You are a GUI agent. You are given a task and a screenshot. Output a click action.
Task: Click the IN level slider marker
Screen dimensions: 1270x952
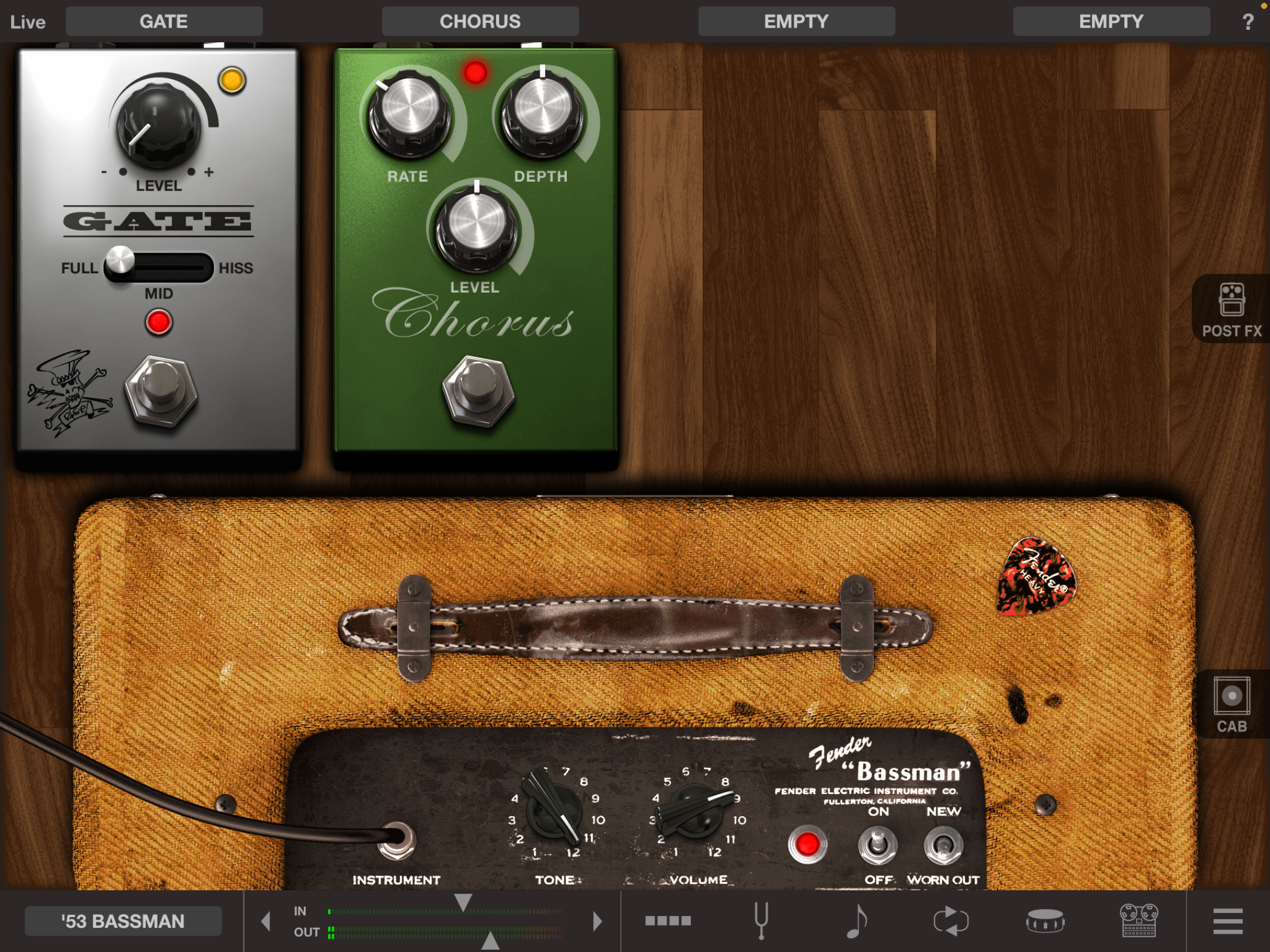[x=463, y=902]
